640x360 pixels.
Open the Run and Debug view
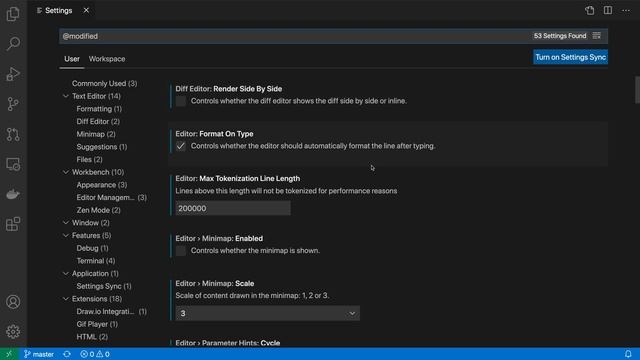point(13,74)
